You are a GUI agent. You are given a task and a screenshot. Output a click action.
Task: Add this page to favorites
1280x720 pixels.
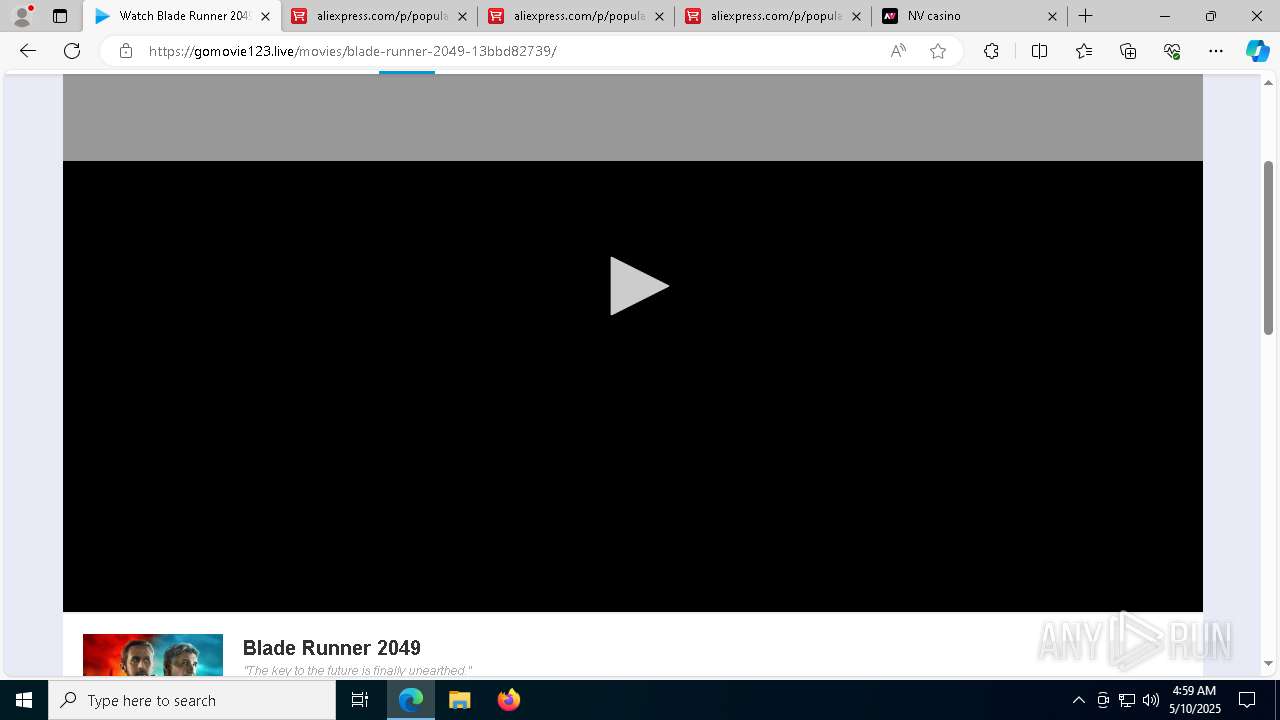pos(938,51)
